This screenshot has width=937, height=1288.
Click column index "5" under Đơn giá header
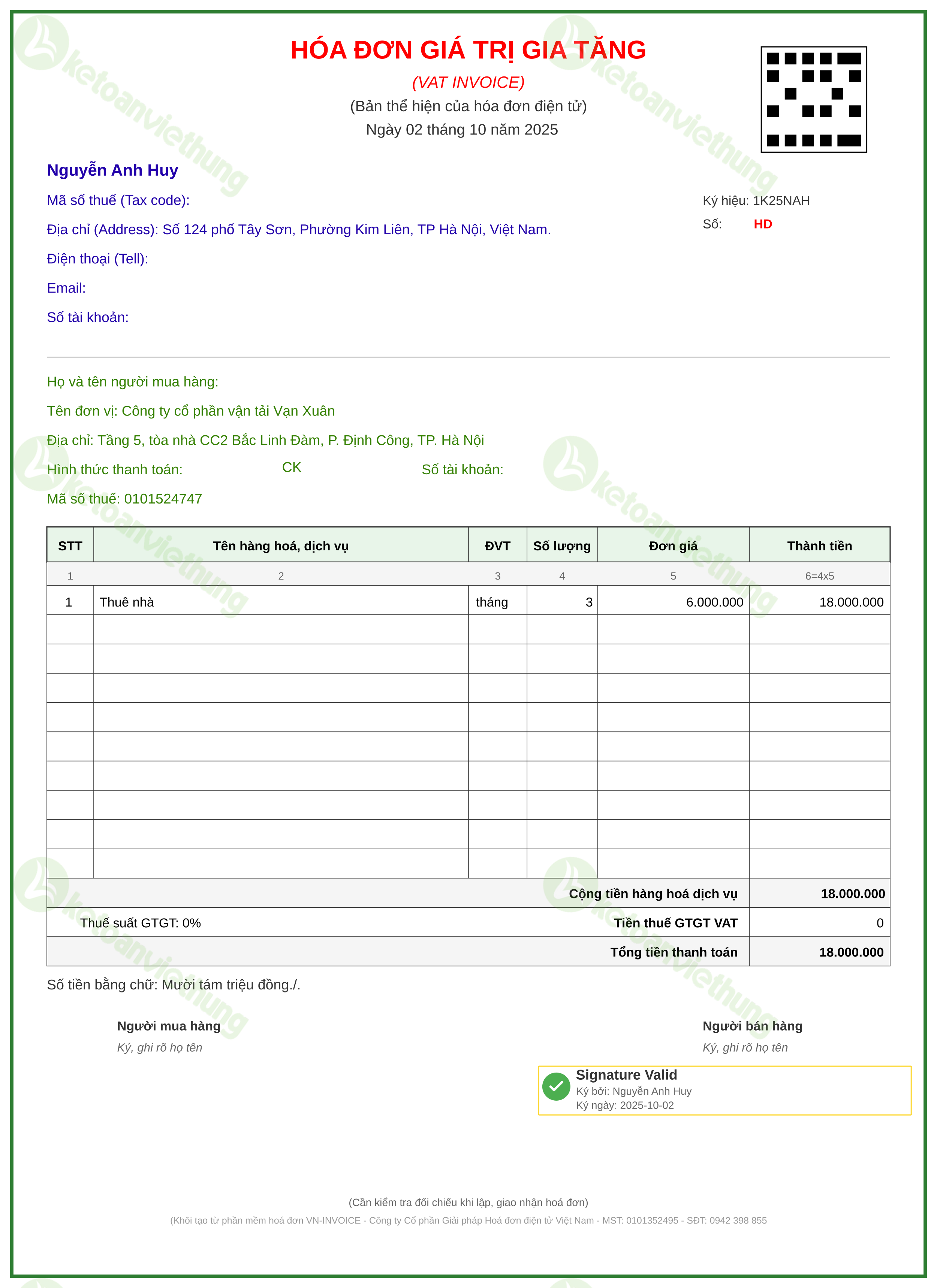[x=674, y=576]
